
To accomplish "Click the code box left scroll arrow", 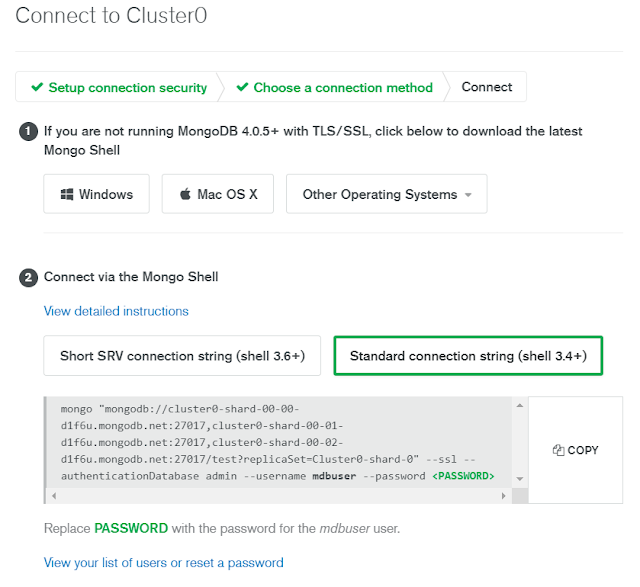I will (x=52, y=496).
